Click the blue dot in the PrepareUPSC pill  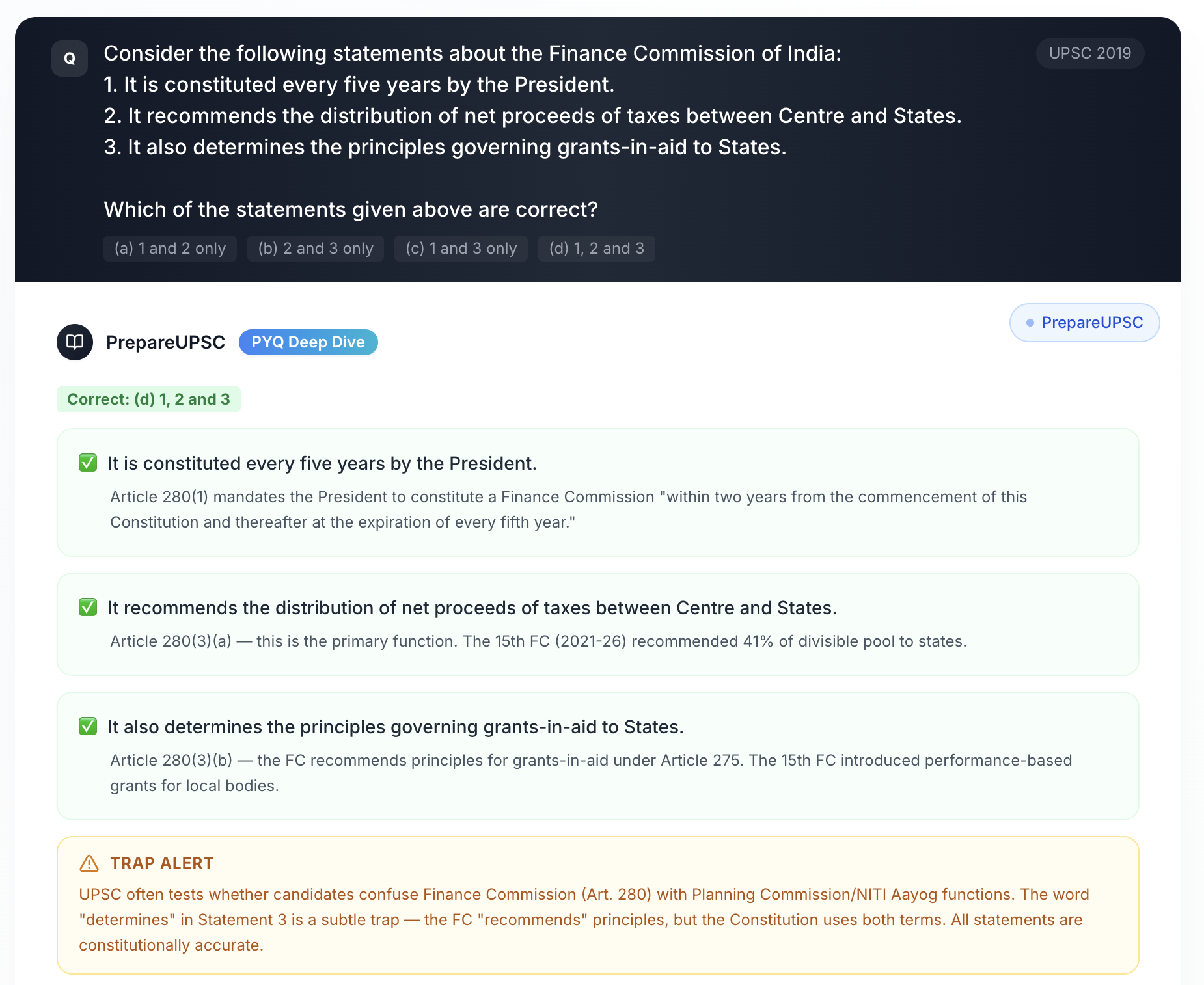1030,322
